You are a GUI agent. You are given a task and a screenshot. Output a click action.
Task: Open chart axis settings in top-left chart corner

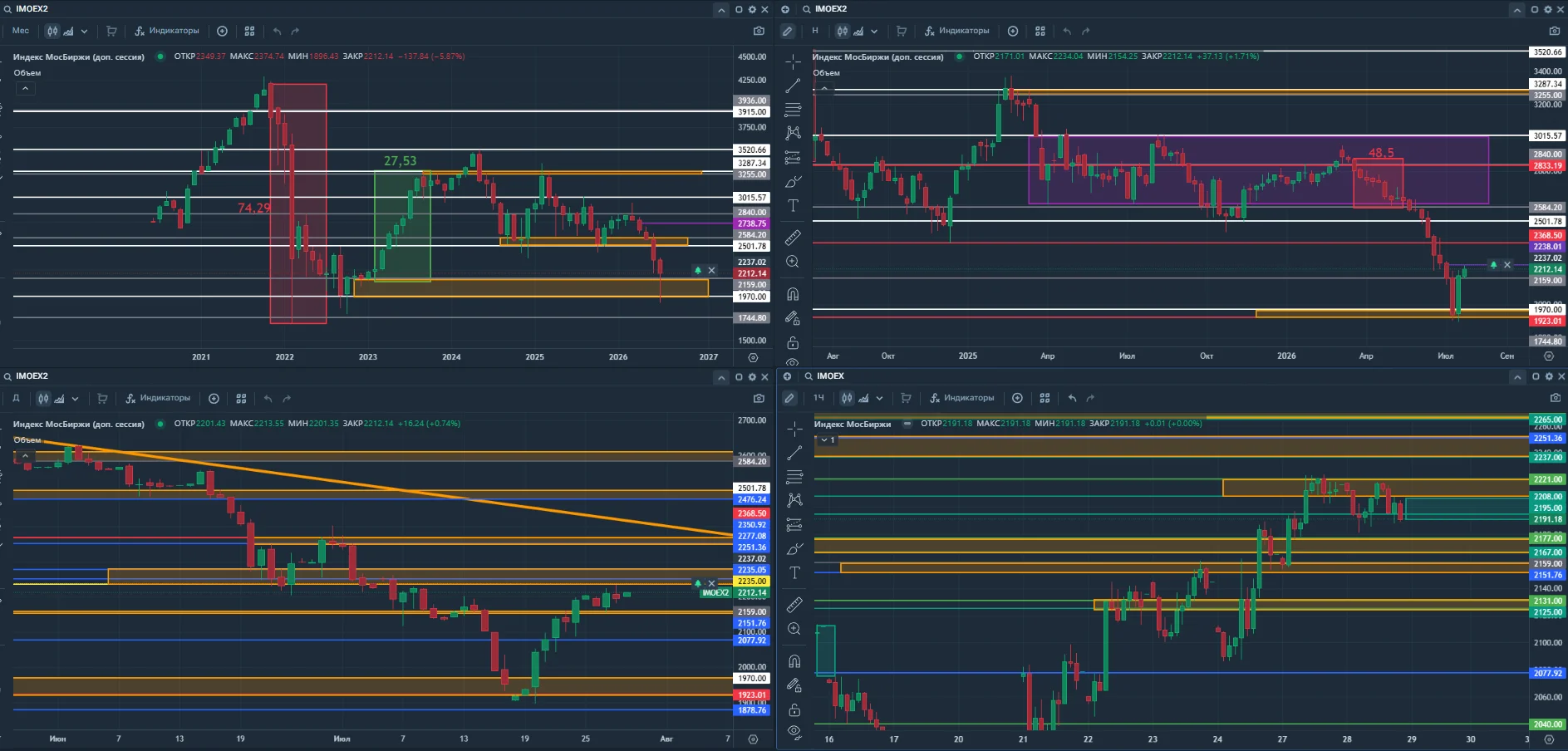(753, 357)
